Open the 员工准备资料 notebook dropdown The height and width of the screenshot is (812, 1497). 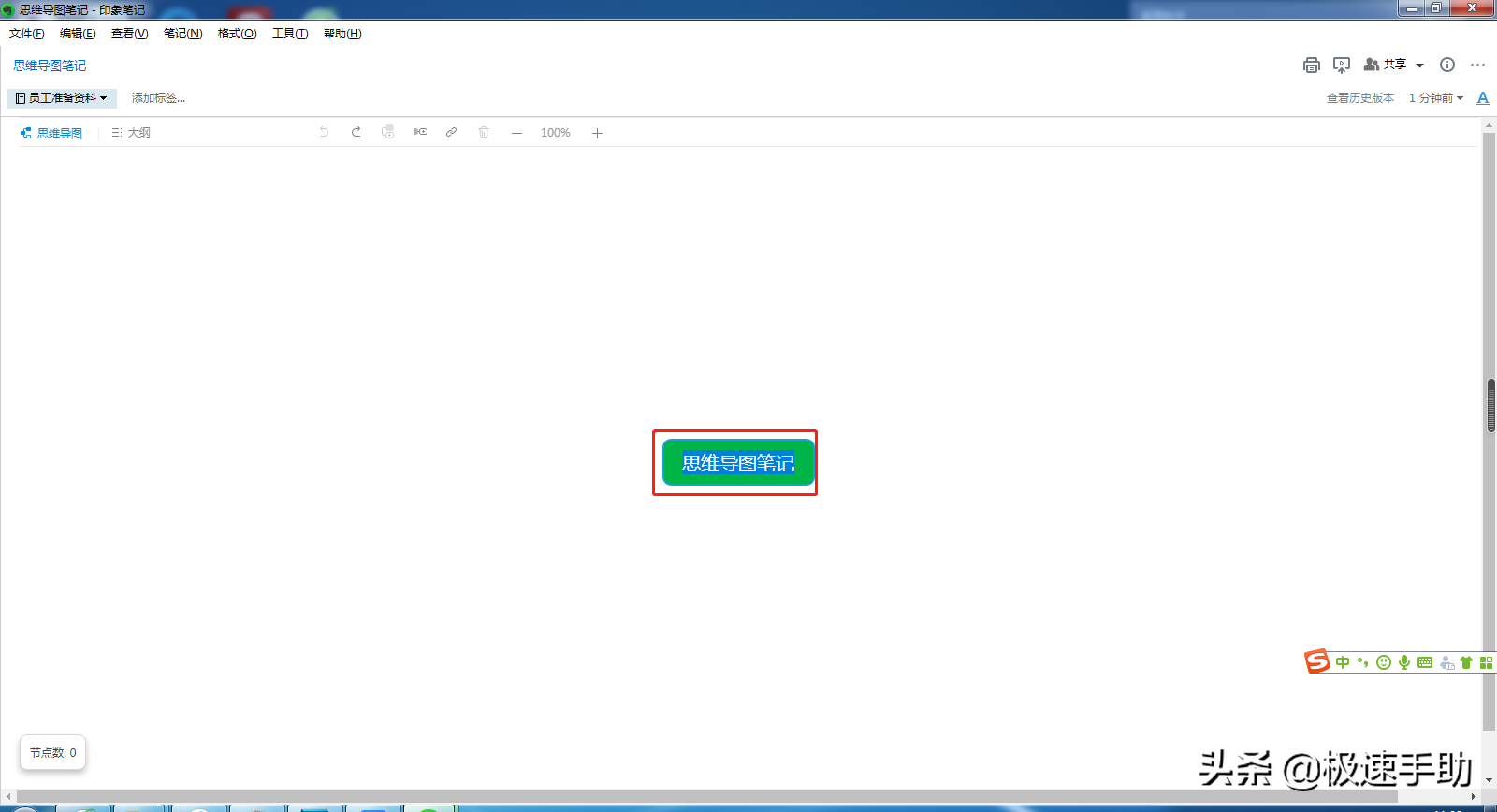coord(62,98)
